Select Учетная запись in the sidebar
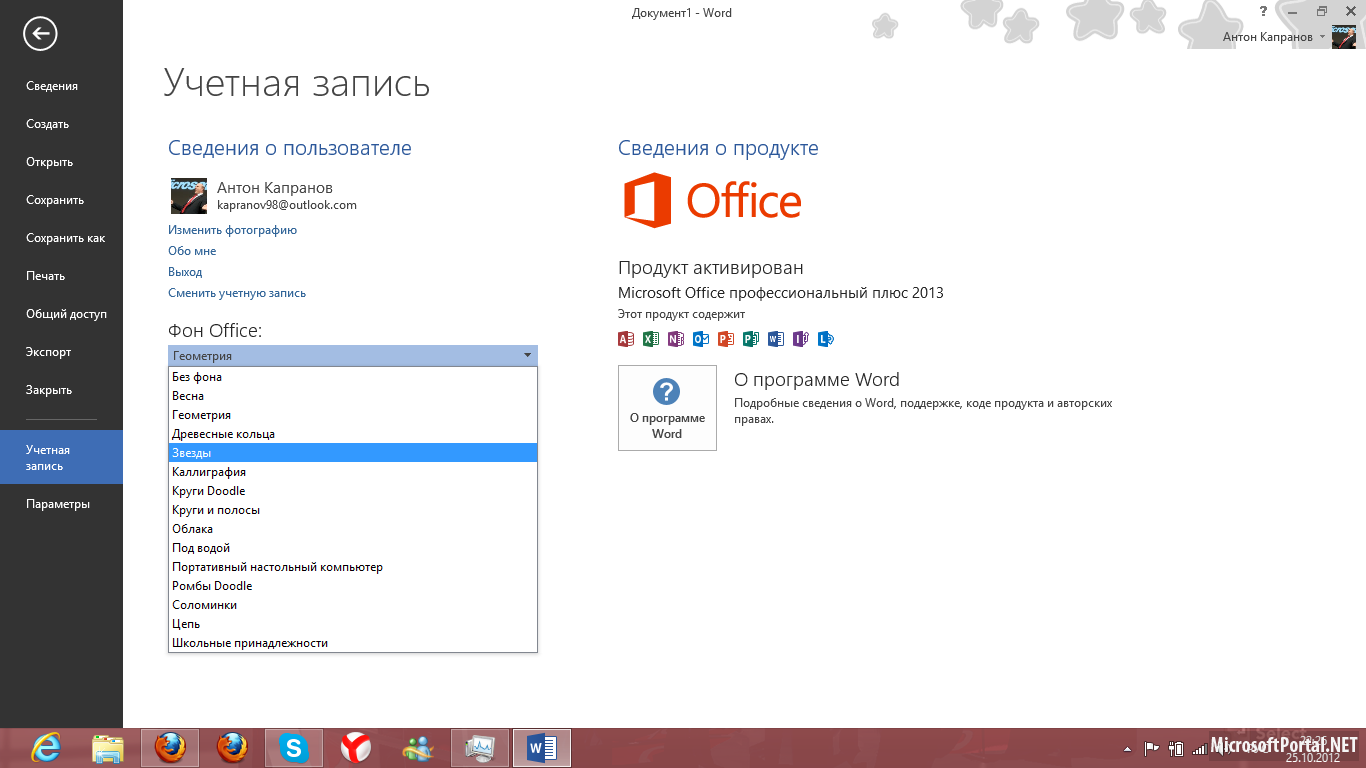Screen dimensions: 1366x768 [61, 457]
